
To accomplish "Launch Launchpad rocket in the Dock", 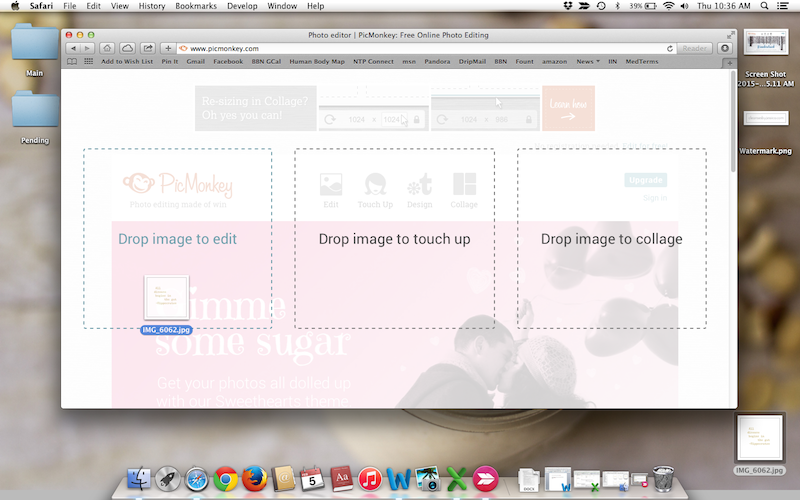I will (167, 479).
